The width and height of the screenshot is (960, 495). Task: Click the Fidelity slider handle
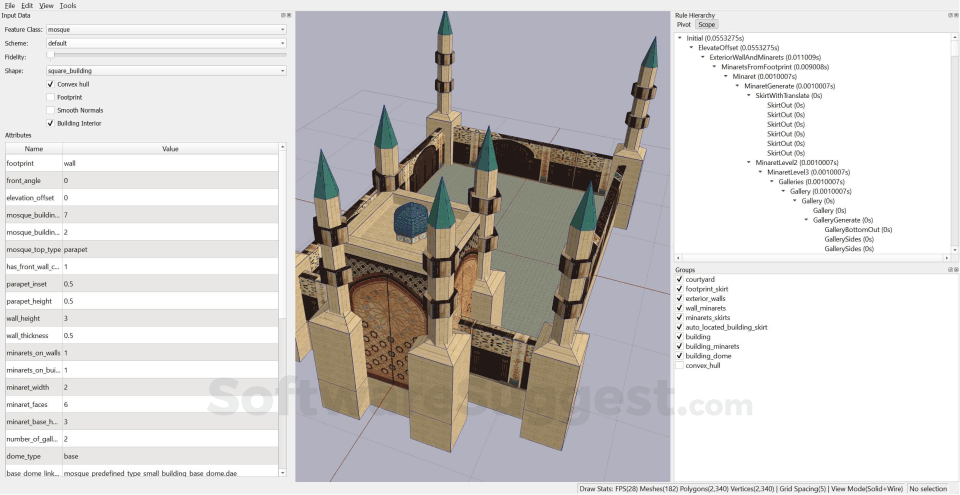coord(51,57)
